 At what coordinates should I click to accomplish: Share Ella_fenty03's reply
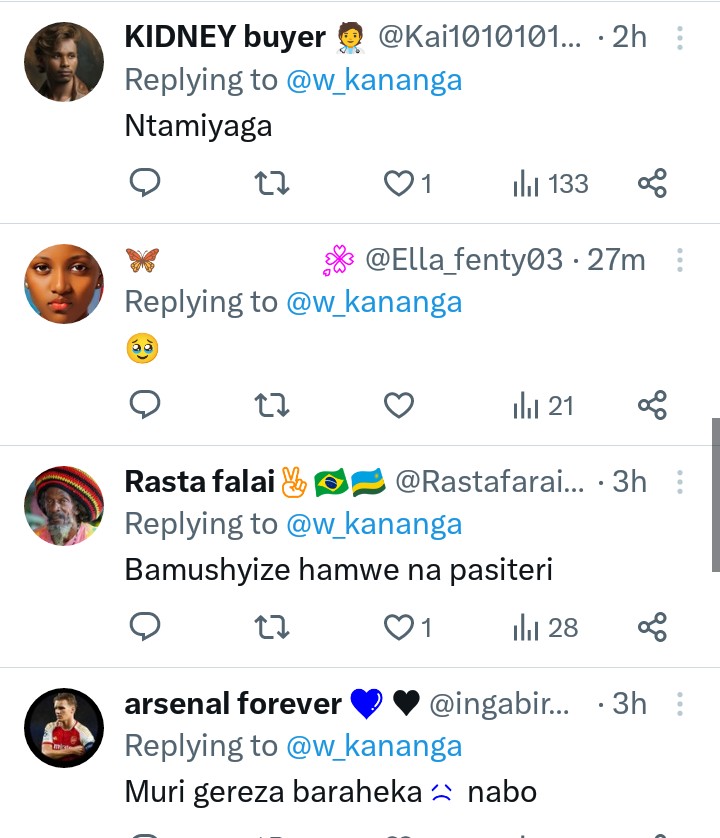652,405
